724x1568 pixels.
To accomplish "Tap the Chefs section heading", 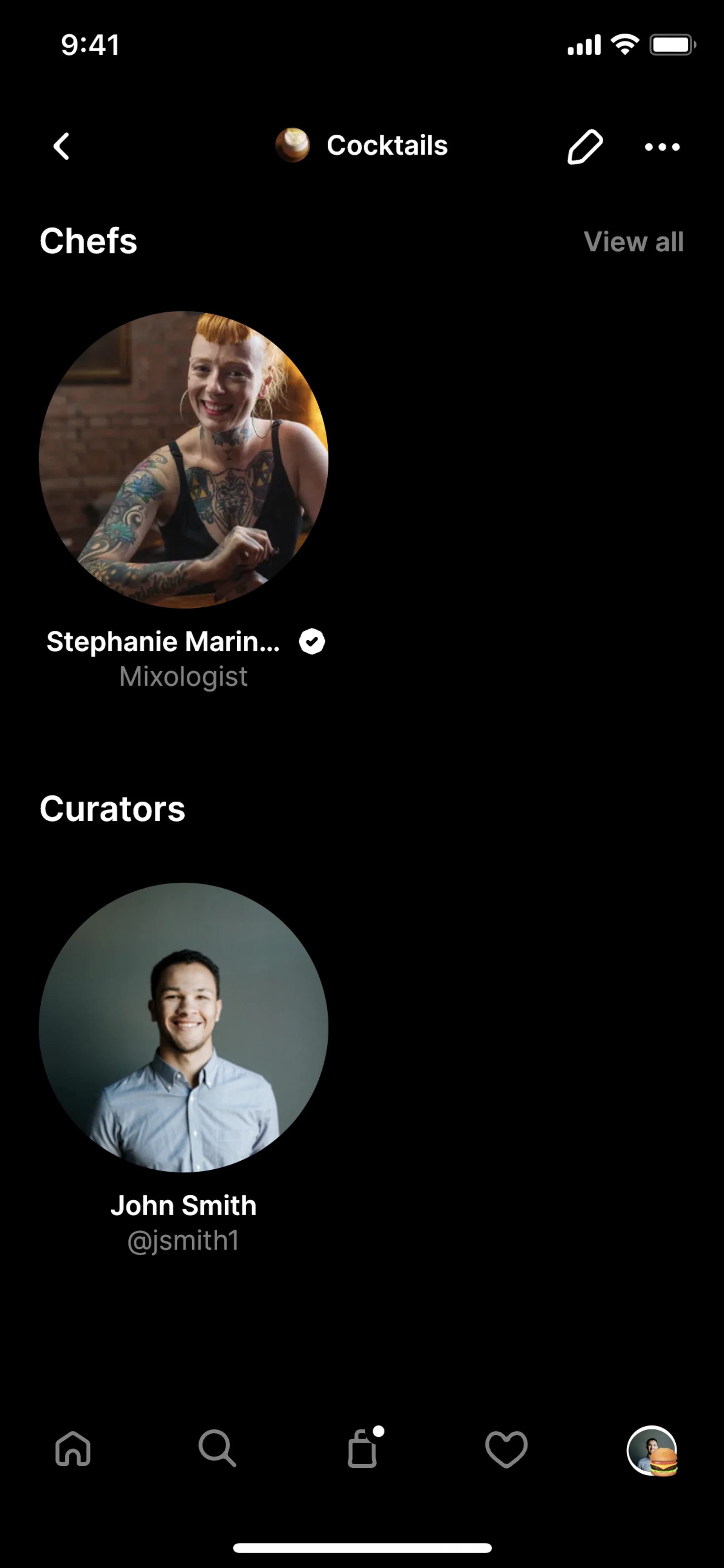I will (88, 241).
